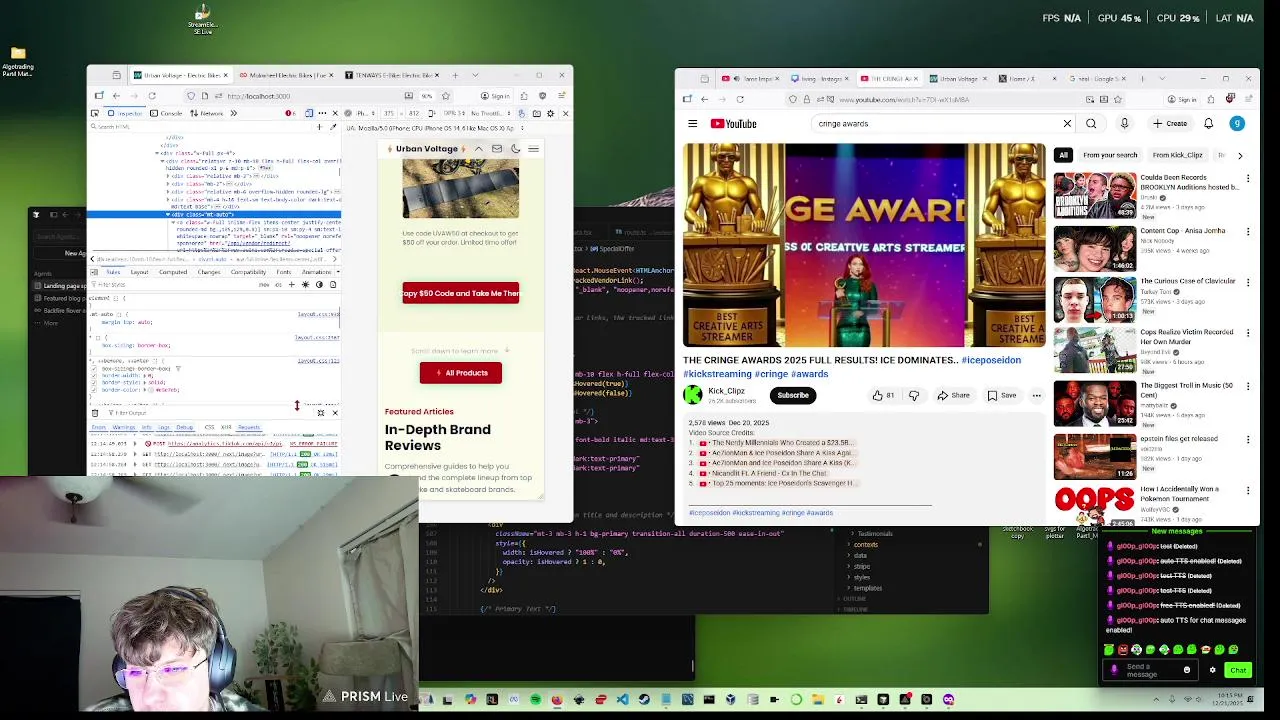Uncheck the box-sizing border-box declaration checkbox
Image resolution: width=1280 pixels, height=720 pixels.
point(94,369)
